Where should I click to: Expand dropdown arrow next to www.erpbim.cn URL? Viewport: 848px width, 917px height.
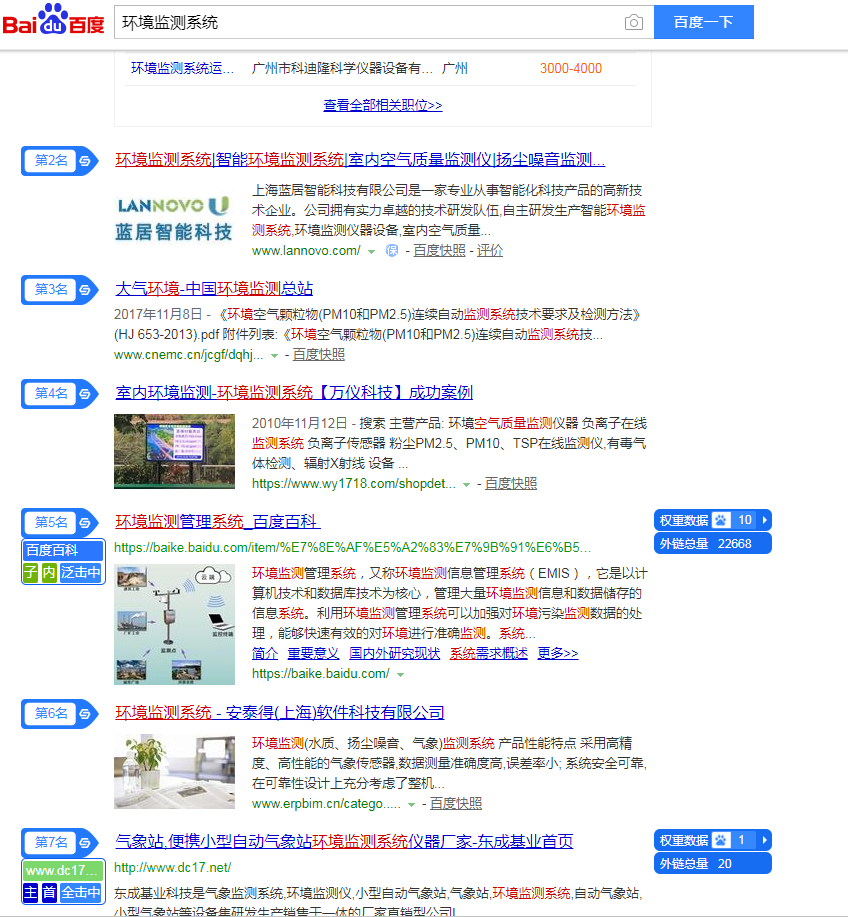411,805
